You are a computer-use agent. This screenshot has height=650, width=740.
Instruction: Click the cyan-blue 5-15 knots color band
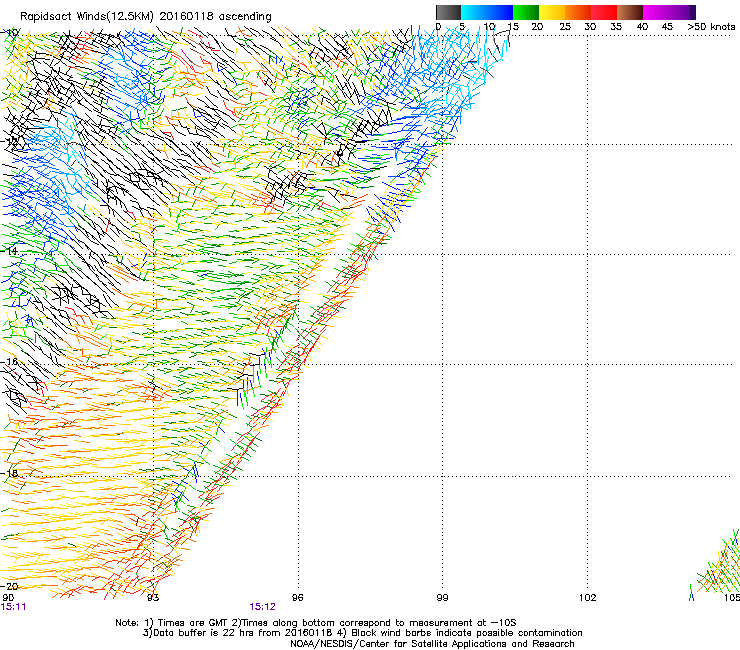487,12
